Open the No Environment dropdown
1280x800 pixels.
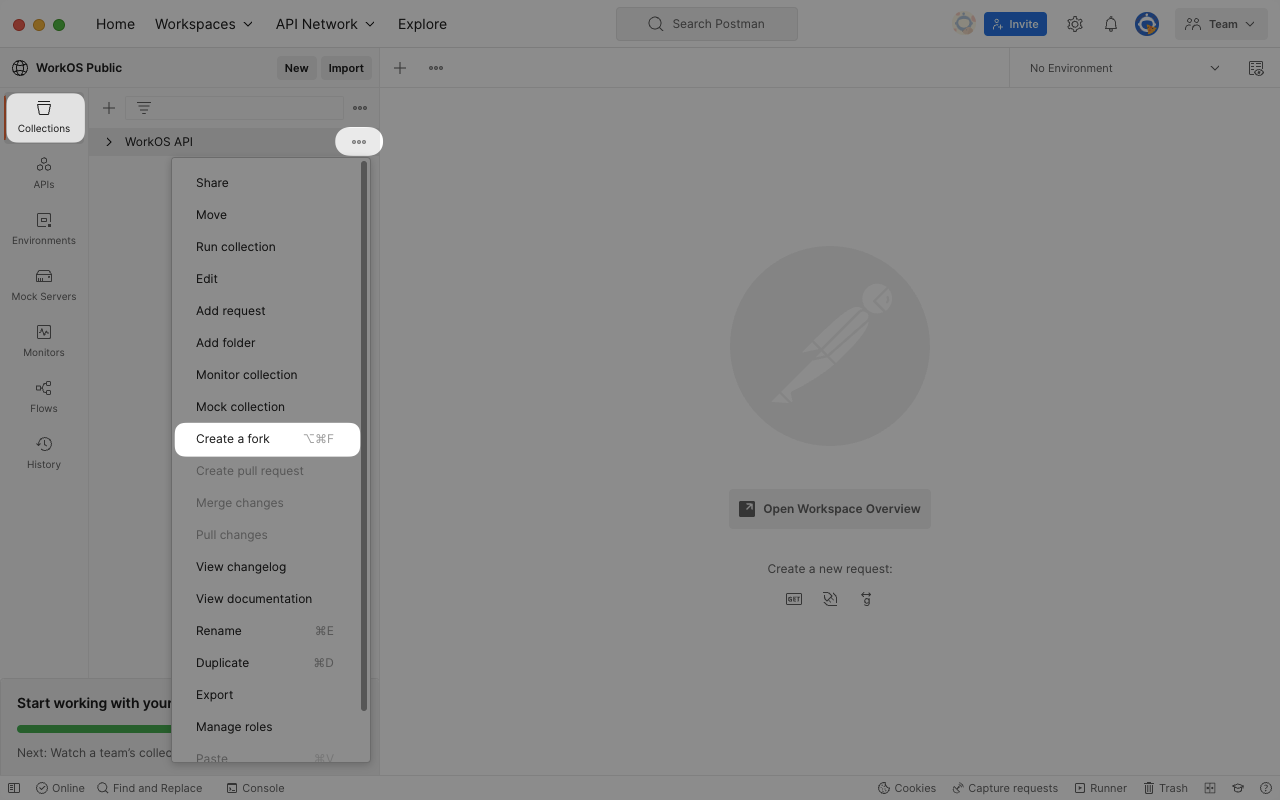[x=1124, y=68]
